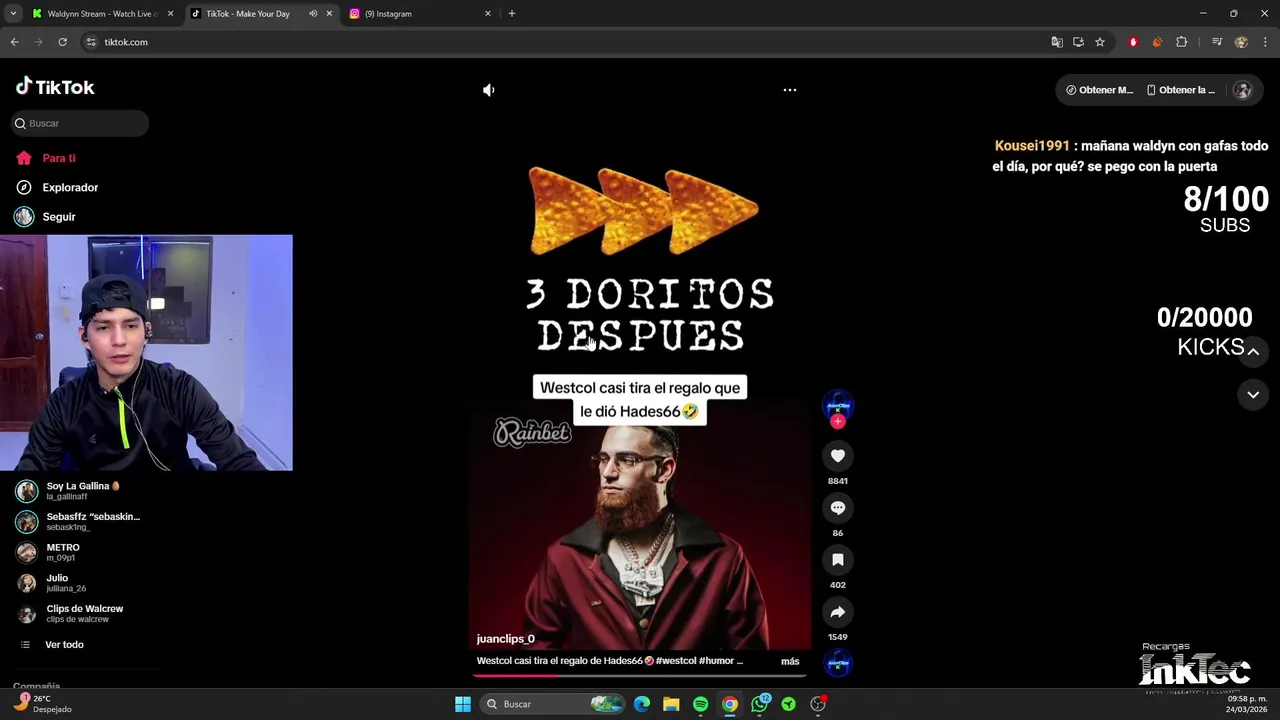
Task: Open comments using the speech bubble icon
Action: 838,508
